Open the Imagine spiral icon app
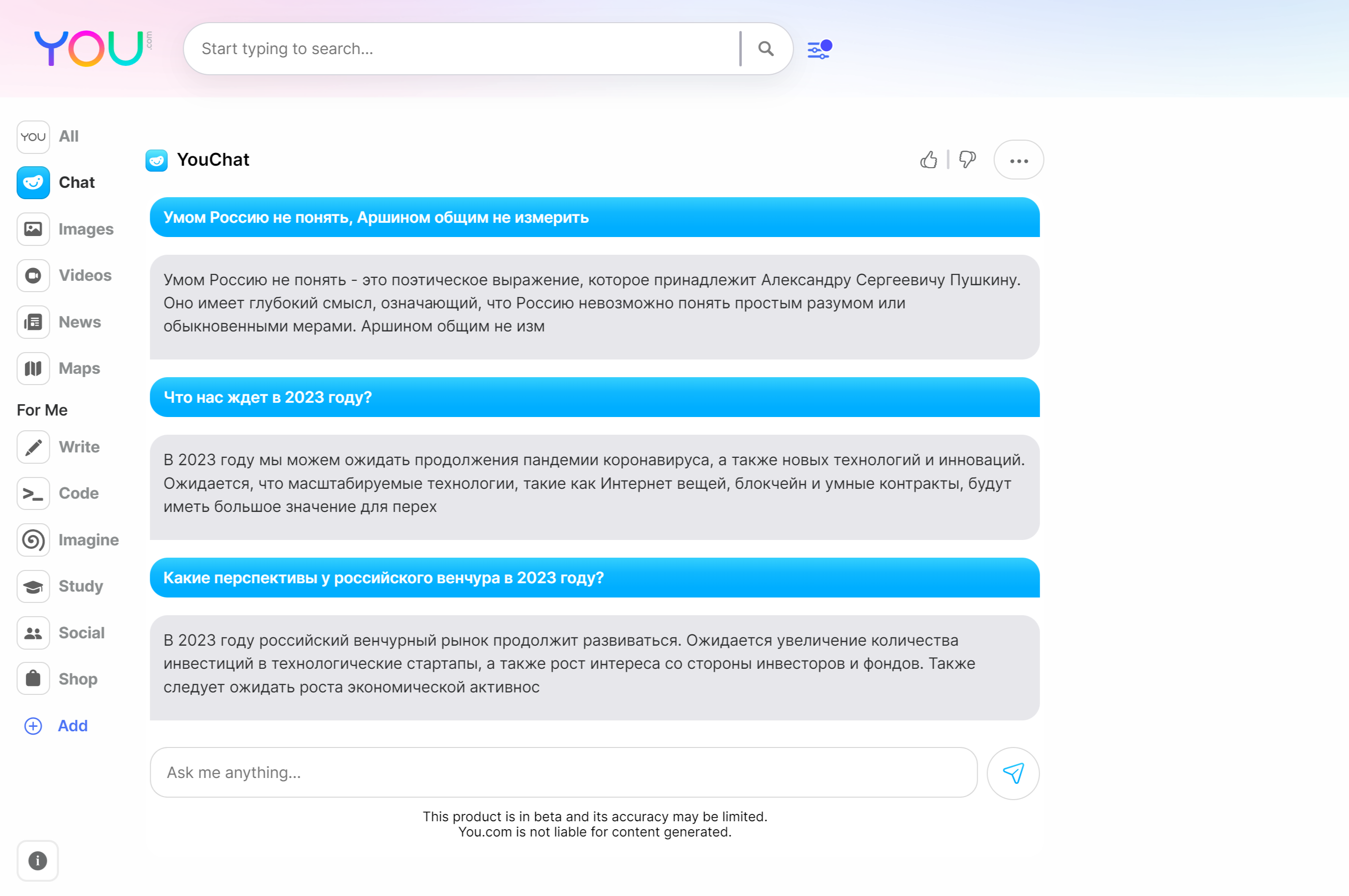Viewport: 1349px width, 896px height. (33, 540)
